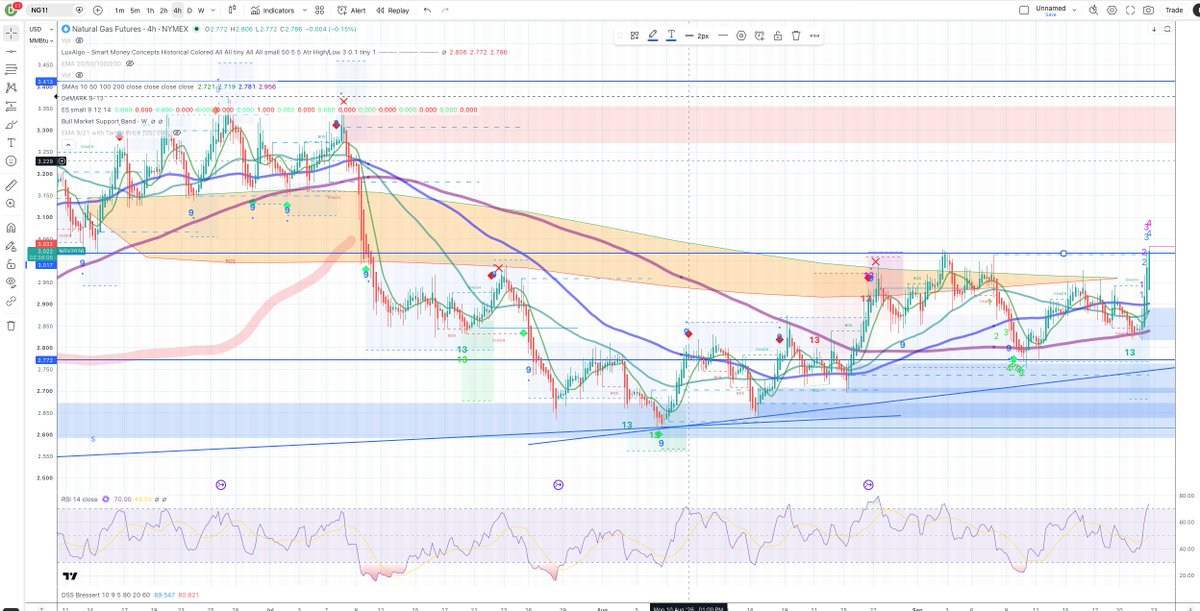
Task: Open forecasting and measurement tools
Action: (x=12, y=106)
